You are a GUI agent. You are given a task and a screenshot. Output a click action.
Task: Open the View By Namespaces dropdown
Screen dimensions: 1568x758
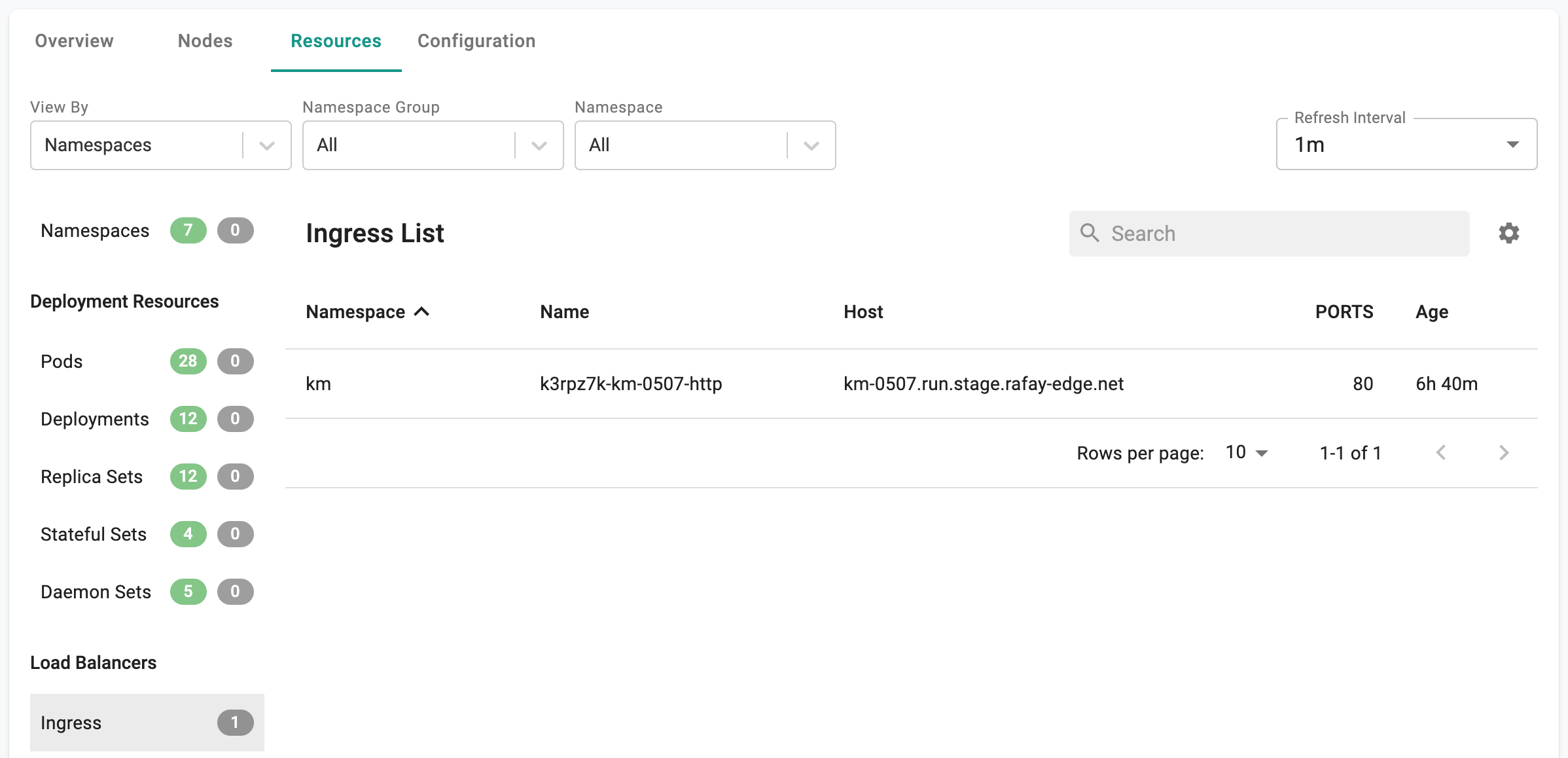tap(160, 145)
